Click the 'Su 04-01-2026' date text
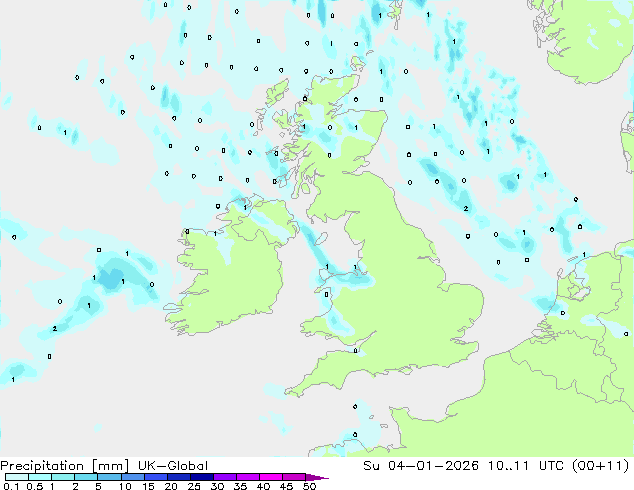Viewport: 634px width, 490px height. [421, 466]
